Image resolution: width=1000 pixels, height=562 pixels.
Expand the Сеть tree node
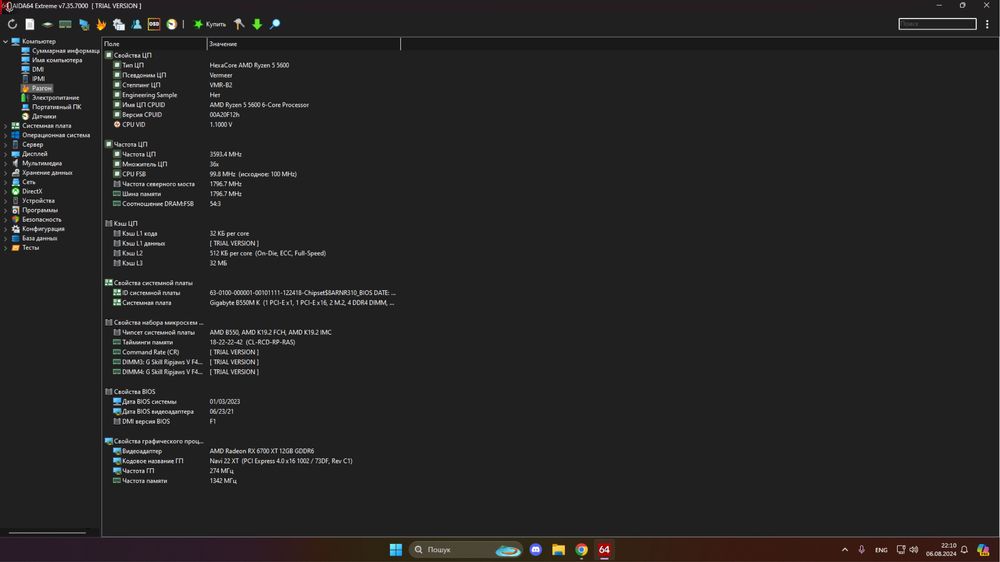coord(6,182)
